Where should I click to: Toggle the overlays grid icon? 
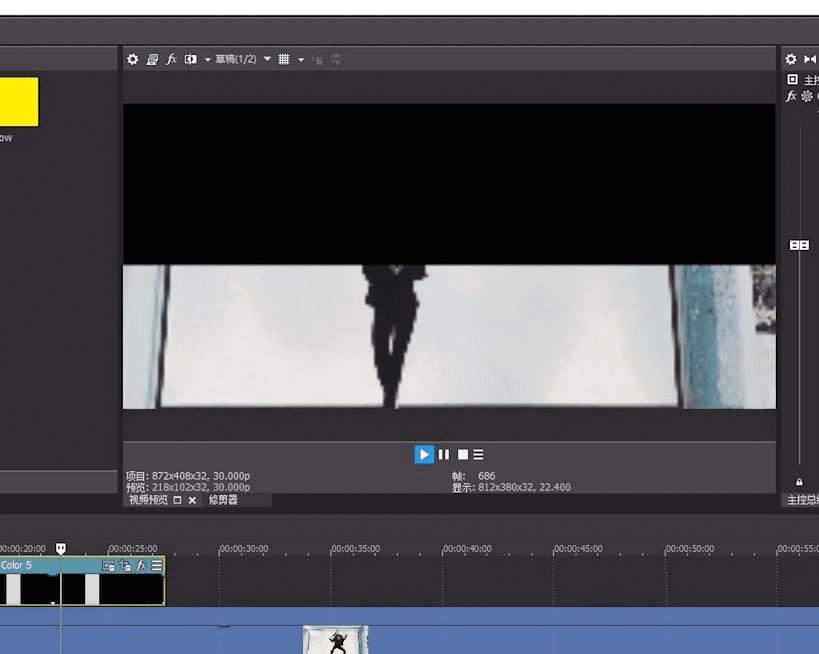(x=284, y=60)
